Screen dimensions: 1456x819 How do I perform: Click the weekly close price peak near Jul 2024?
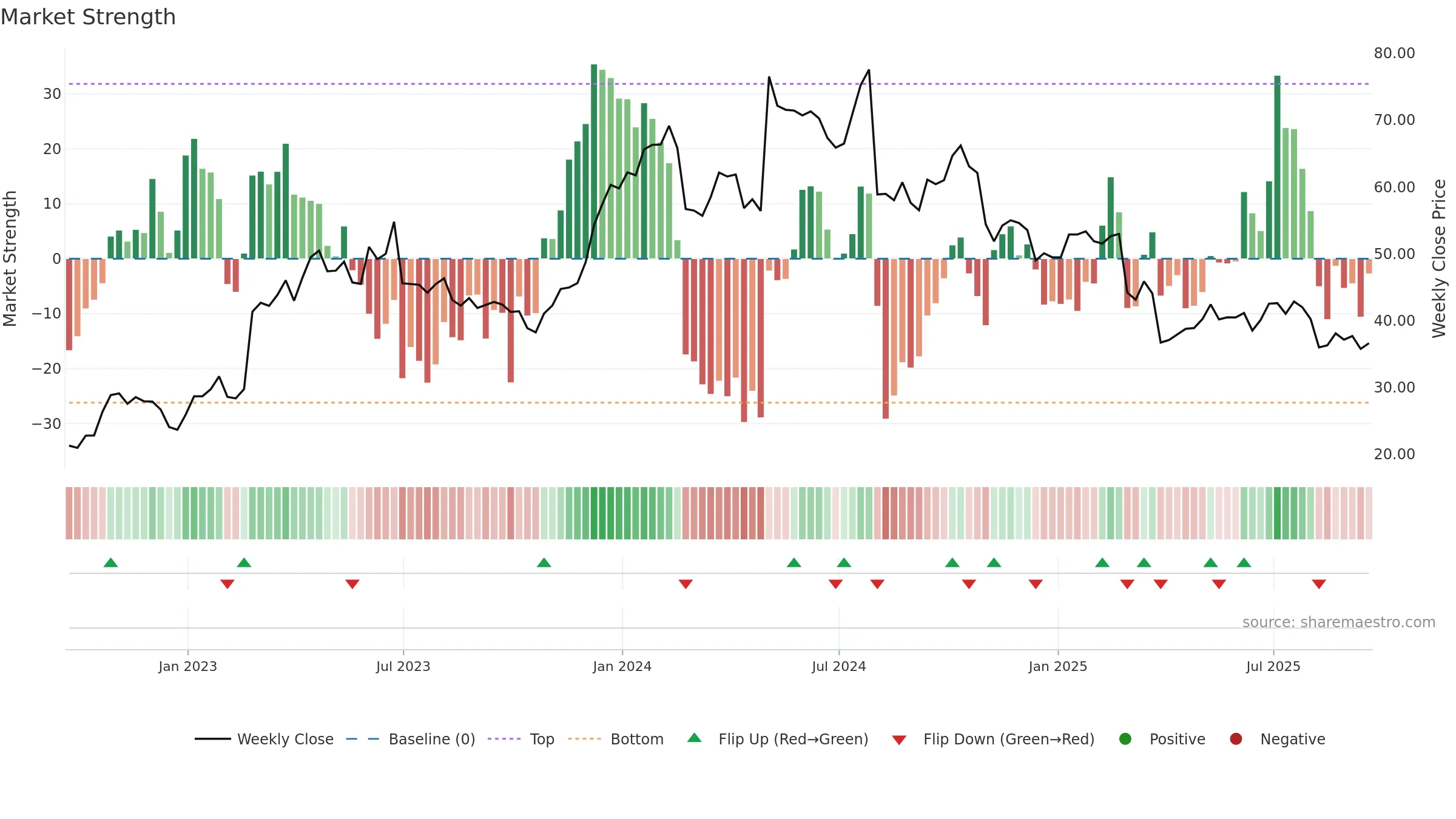[x=869, y=70]
